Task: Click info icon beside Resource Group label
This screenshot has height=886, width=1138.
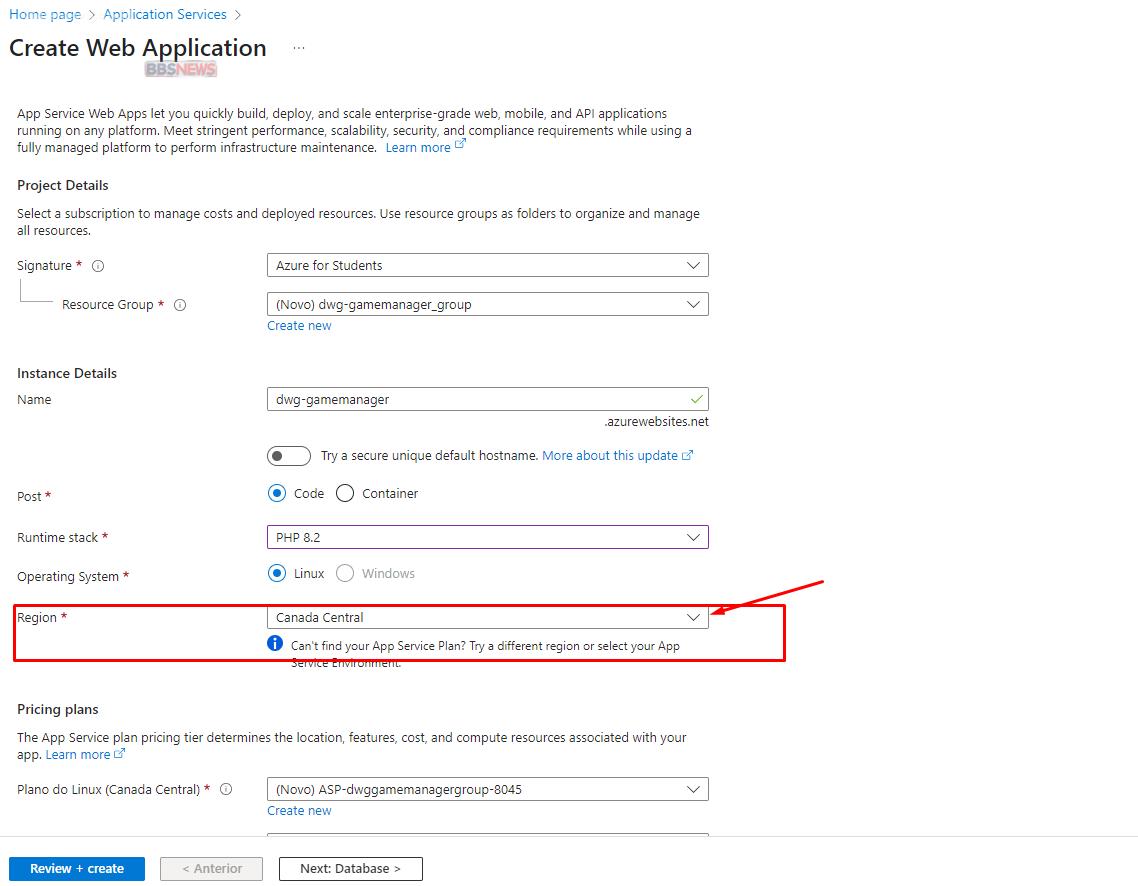Action: coord(181,305)
